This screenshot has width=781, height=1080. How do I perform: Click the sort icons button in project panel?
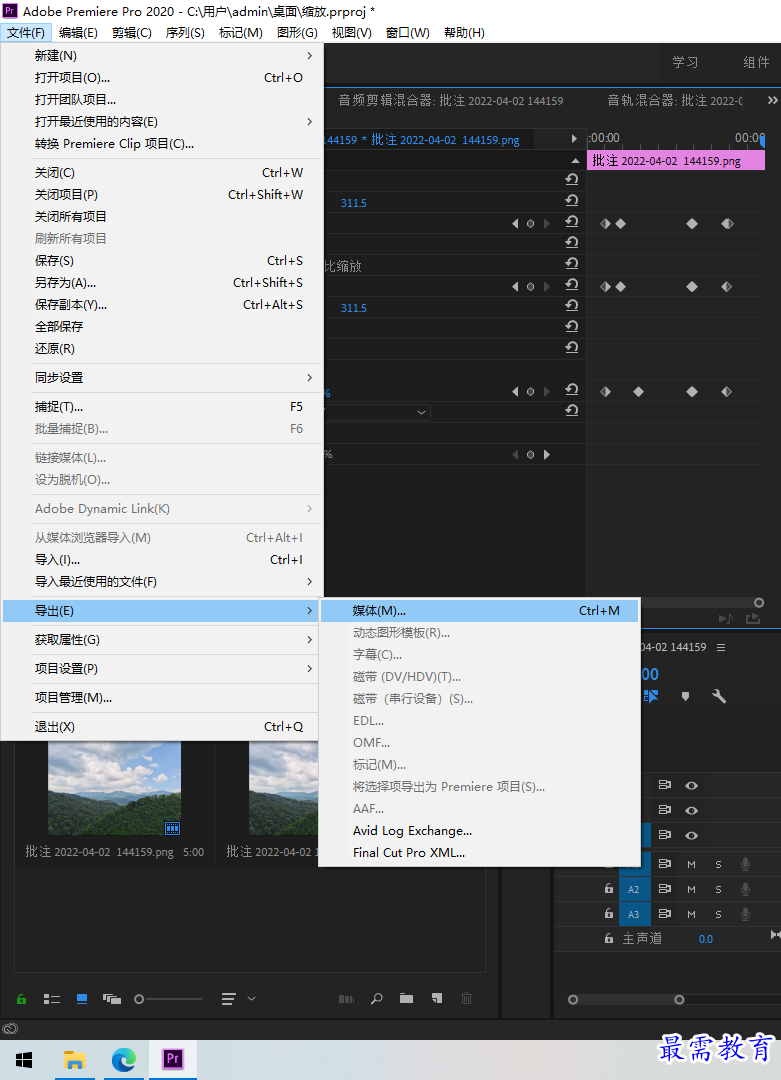click(229, 999)
